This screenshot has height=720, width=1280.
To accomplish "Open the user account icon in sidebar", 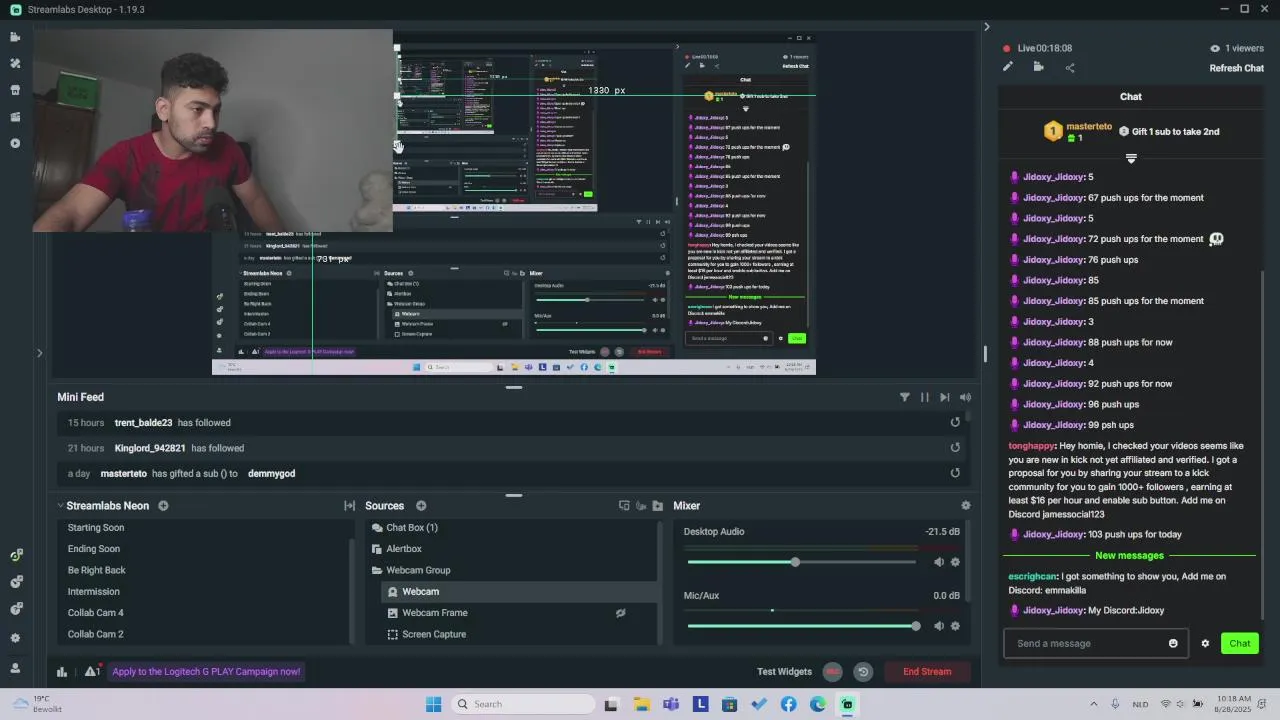I will (15, 668).
